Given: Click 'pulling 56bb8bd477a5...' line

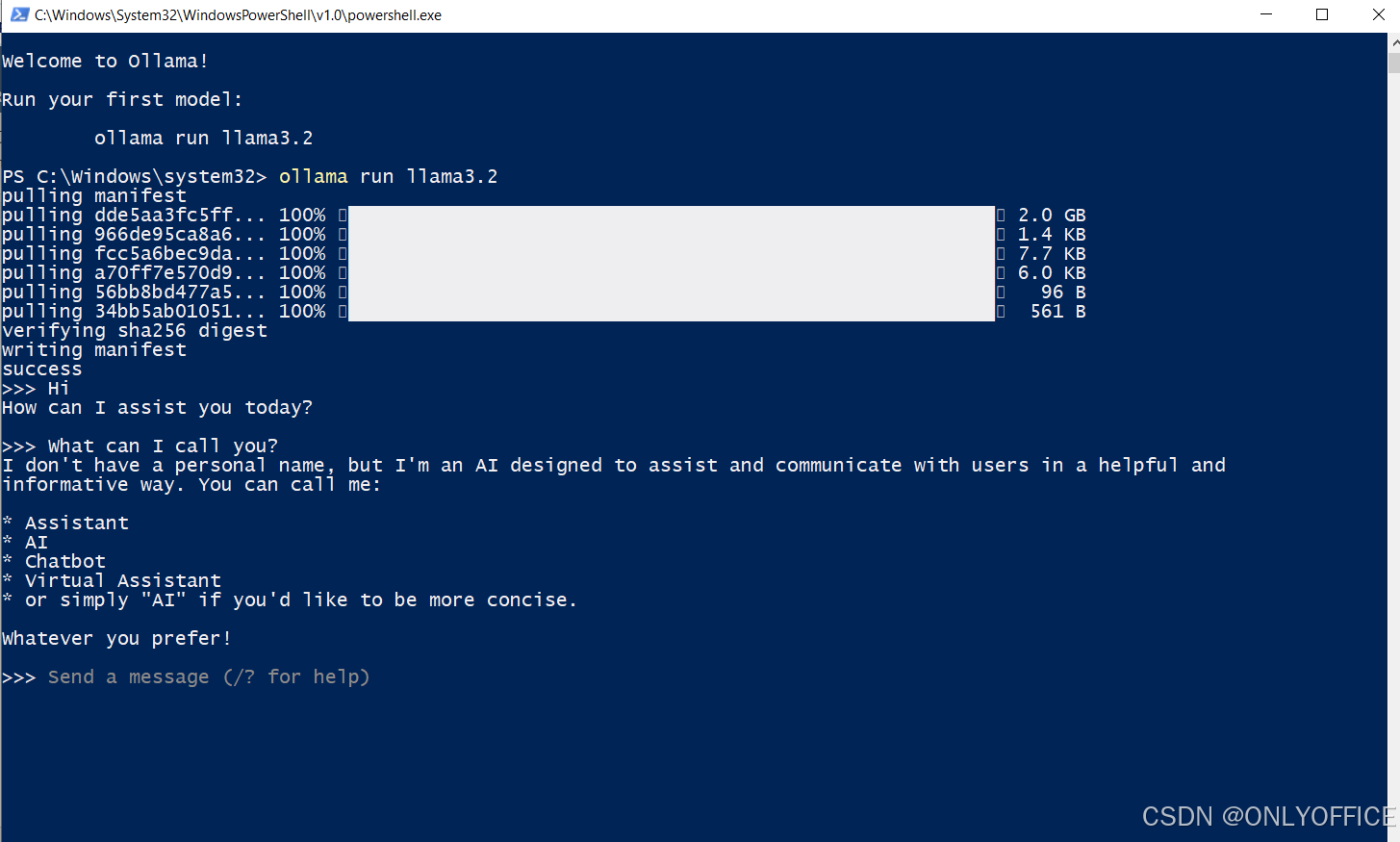Looking at the screenshot, I should pyautogui.click(x=544, y=292).
